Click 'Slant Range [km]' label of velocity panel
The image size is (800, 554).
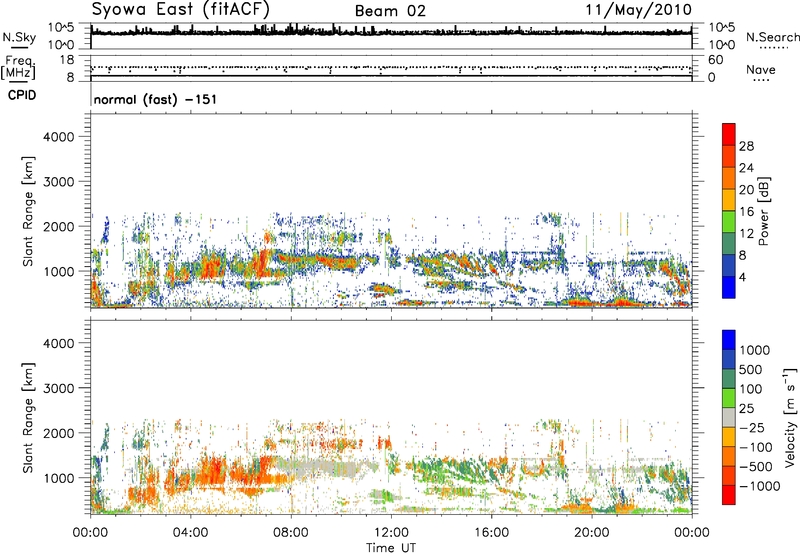coord(28,417)
